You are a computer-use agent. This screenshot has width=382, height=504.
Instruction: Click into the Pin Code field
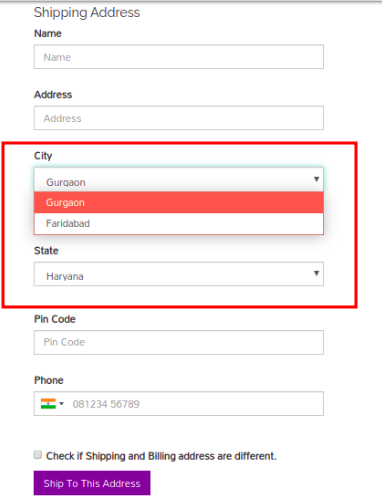tap(179, 342)
